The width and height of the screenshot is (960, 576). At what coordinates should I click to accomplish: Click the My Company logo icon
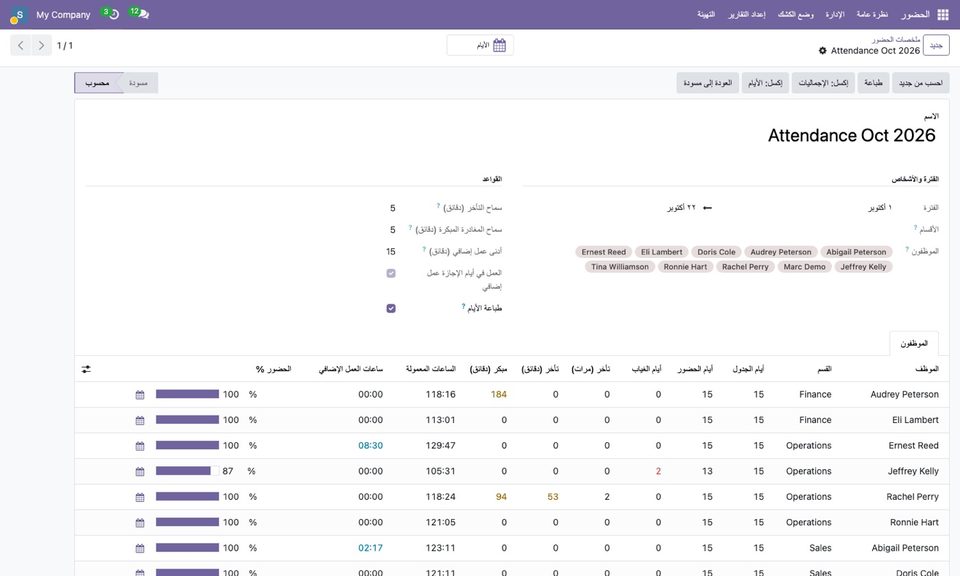[18, 15]
